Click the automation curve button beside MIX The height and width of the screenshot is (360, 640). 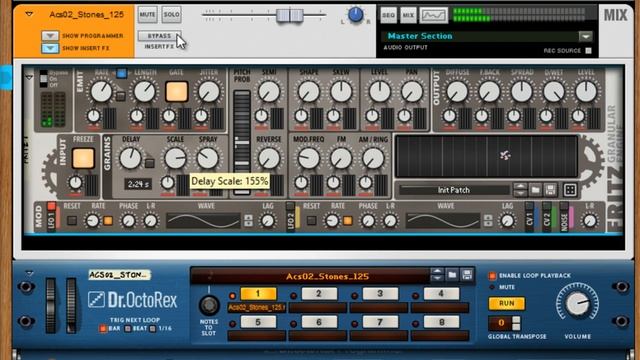coord(433,16)
